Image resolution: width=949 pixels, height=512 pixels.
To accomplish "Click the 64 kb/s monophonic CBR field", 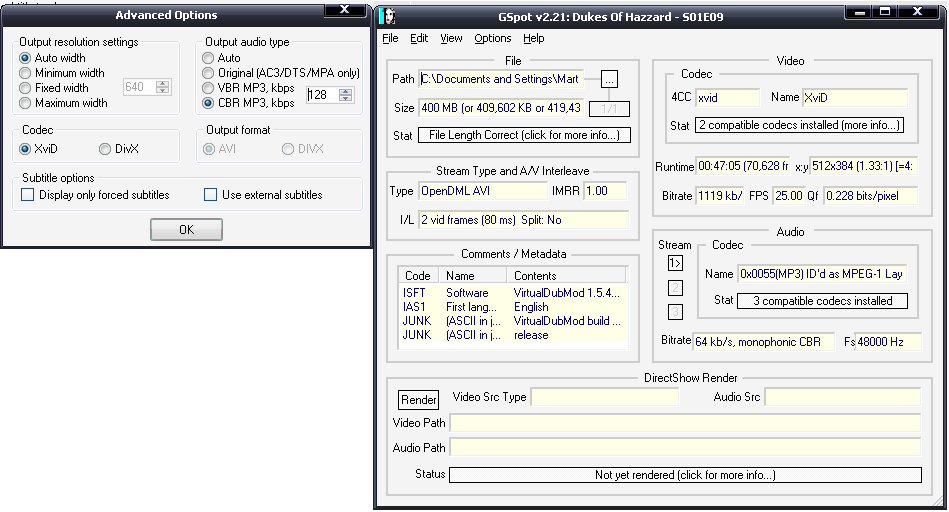I will [x=764, y=342].
